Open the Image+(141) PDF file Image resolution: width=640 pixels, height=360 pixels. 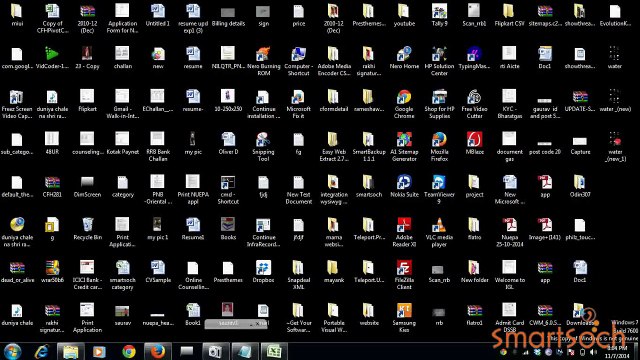point(544,225)
